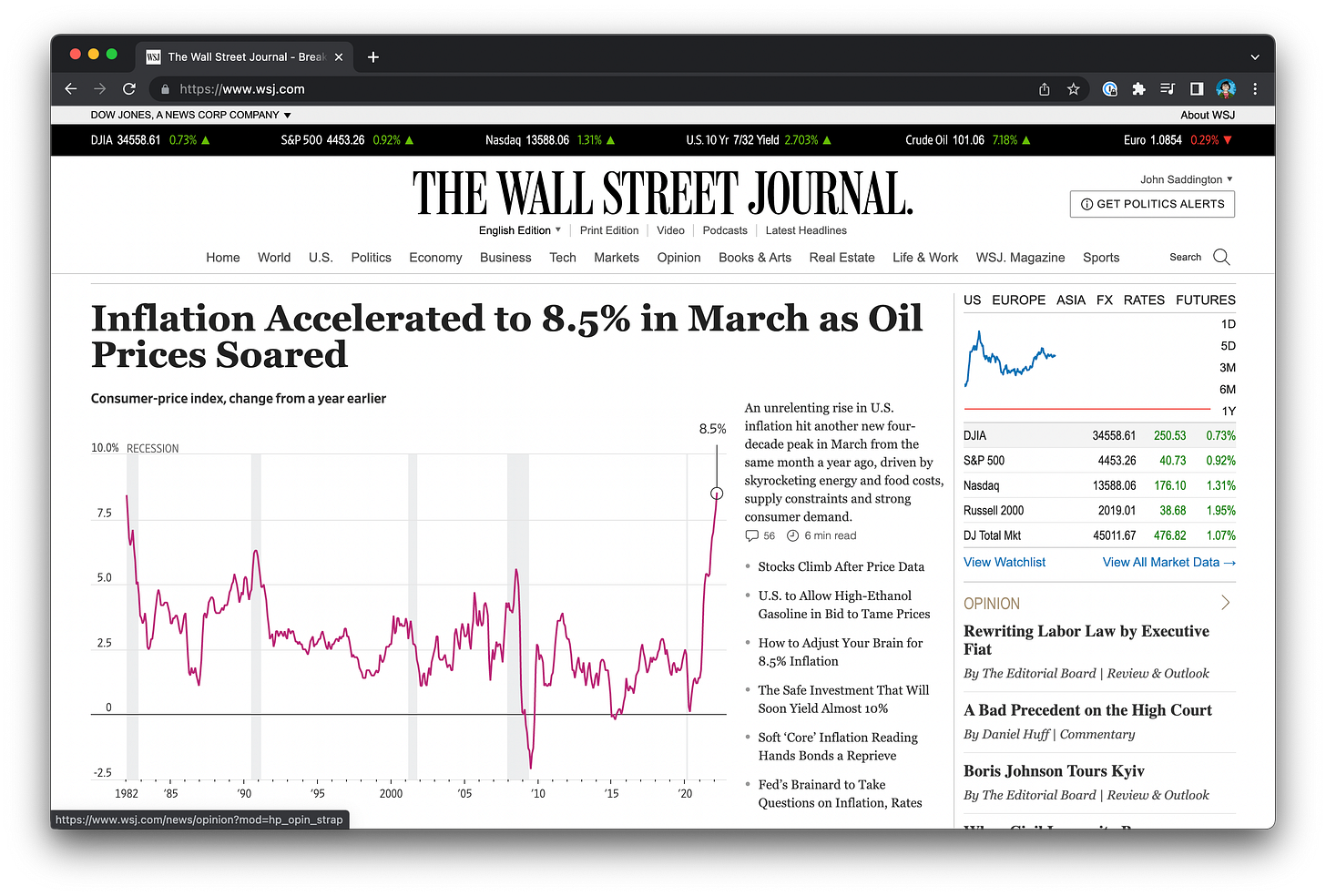Select the 1Y chart range
1326x896 pixels.
1229,412
